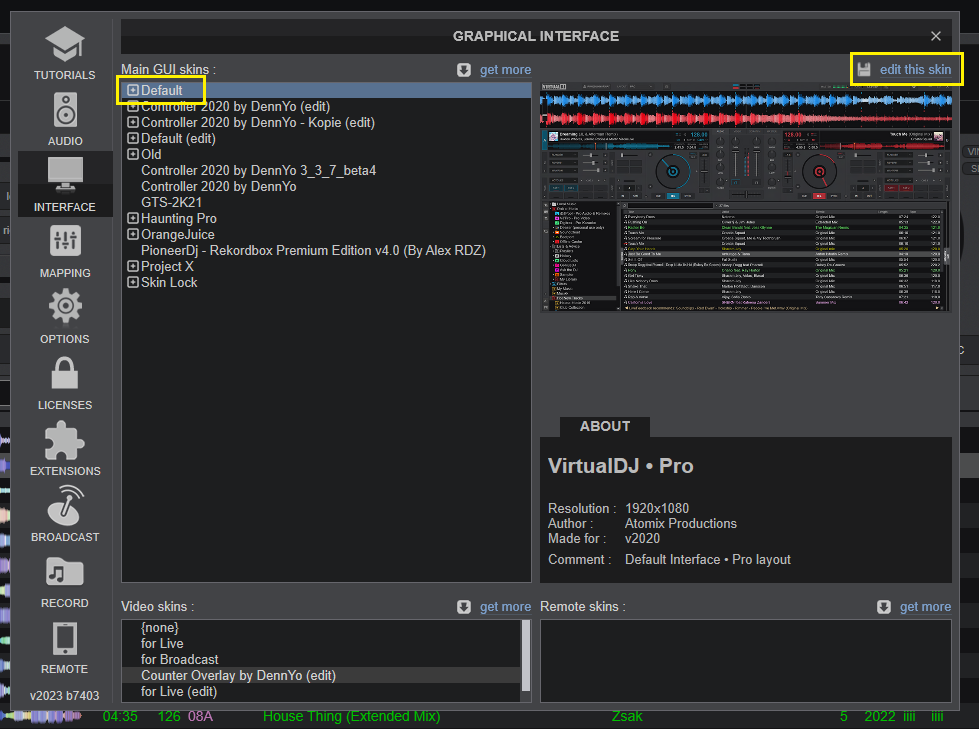Screen dimensions: 979x729
Task: Expand the Haunting Pro skin entry
Action: pyautogui.click(x=132, y=218)
